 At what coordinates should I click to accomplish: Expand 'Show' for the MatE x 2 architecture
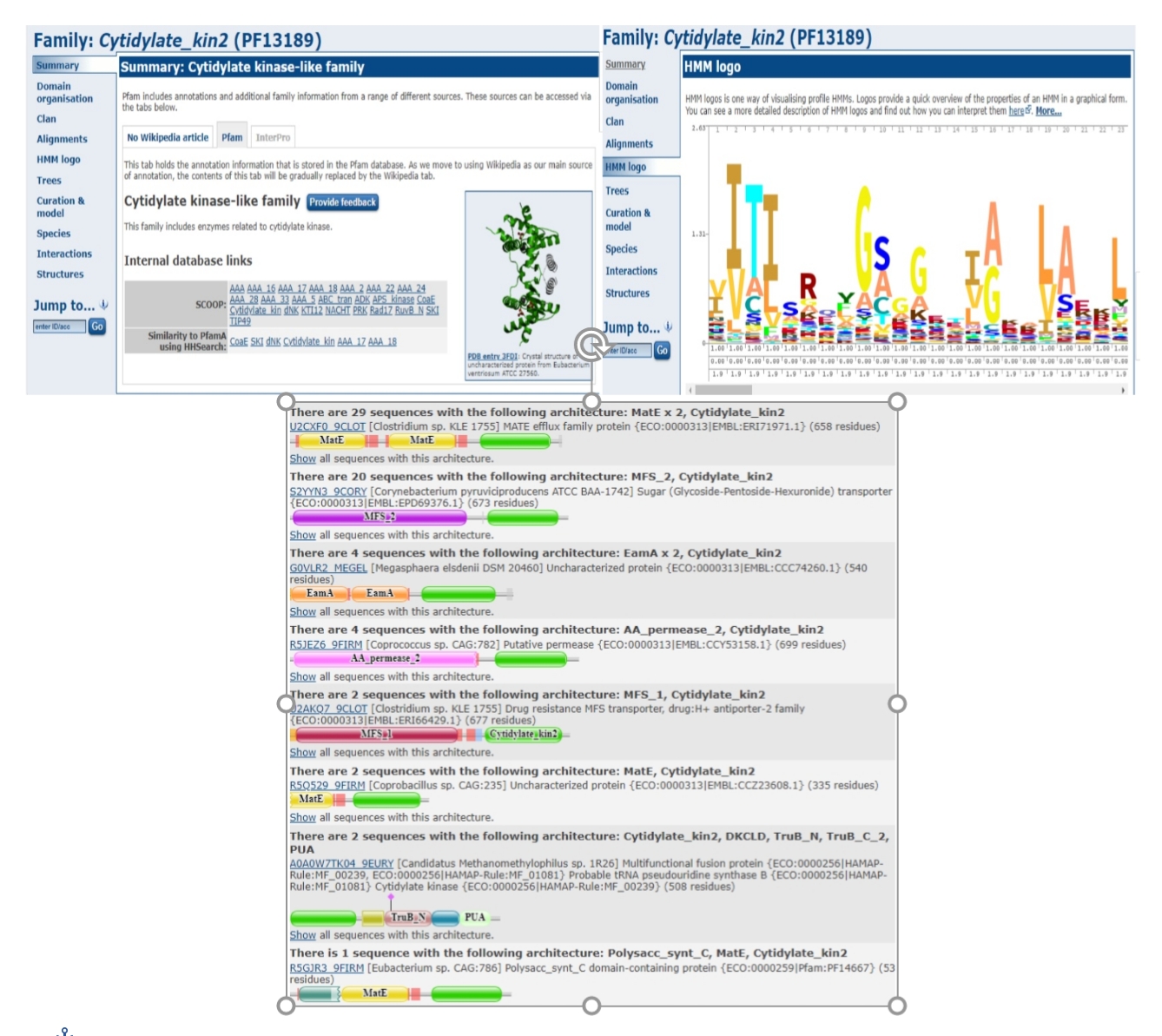point(302,459)
